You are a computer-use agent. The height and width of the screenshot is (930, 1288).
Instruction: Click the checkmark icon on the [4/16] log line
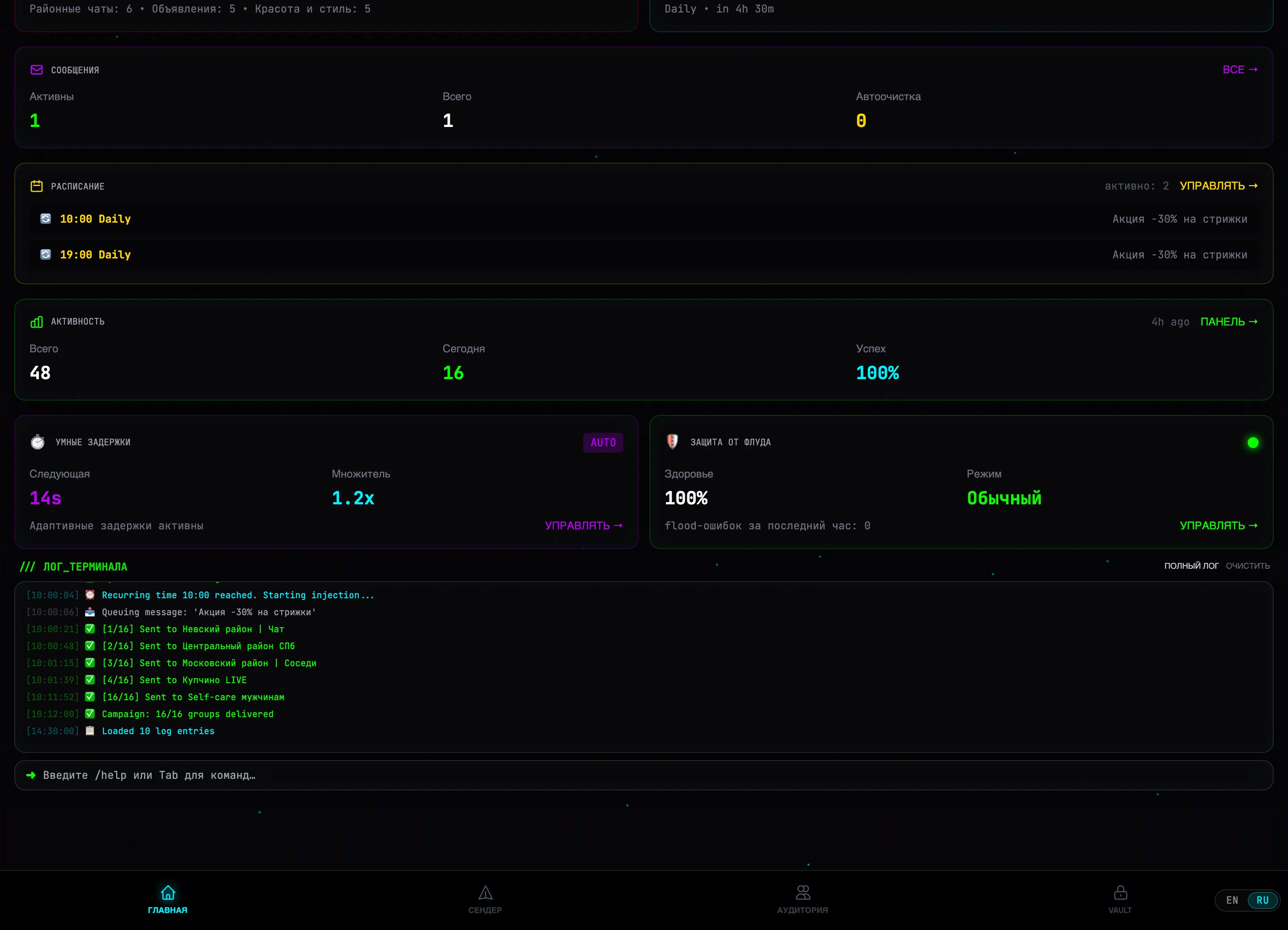[x=90, y=680]
